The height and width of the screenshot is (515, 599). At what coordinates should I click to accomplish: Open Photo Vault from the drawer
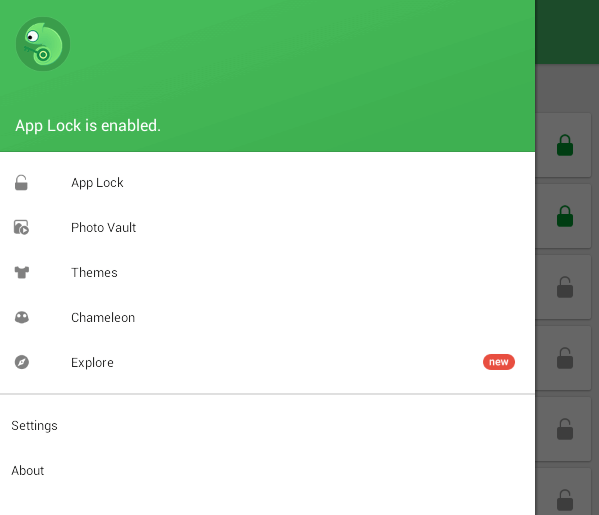coord(267,228)
